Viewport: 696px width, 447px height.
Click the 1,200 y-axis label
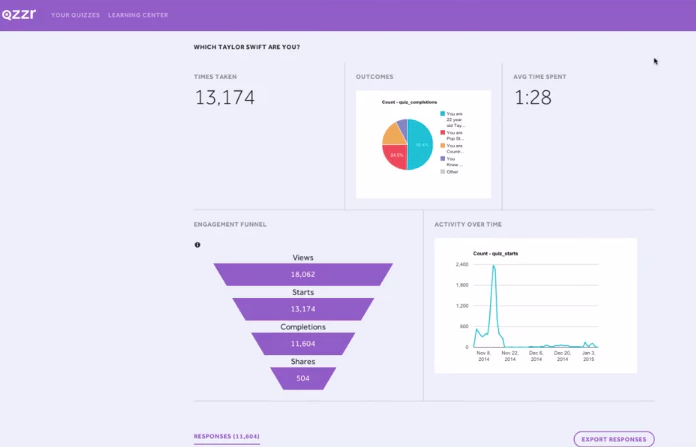tap(462, 306)
